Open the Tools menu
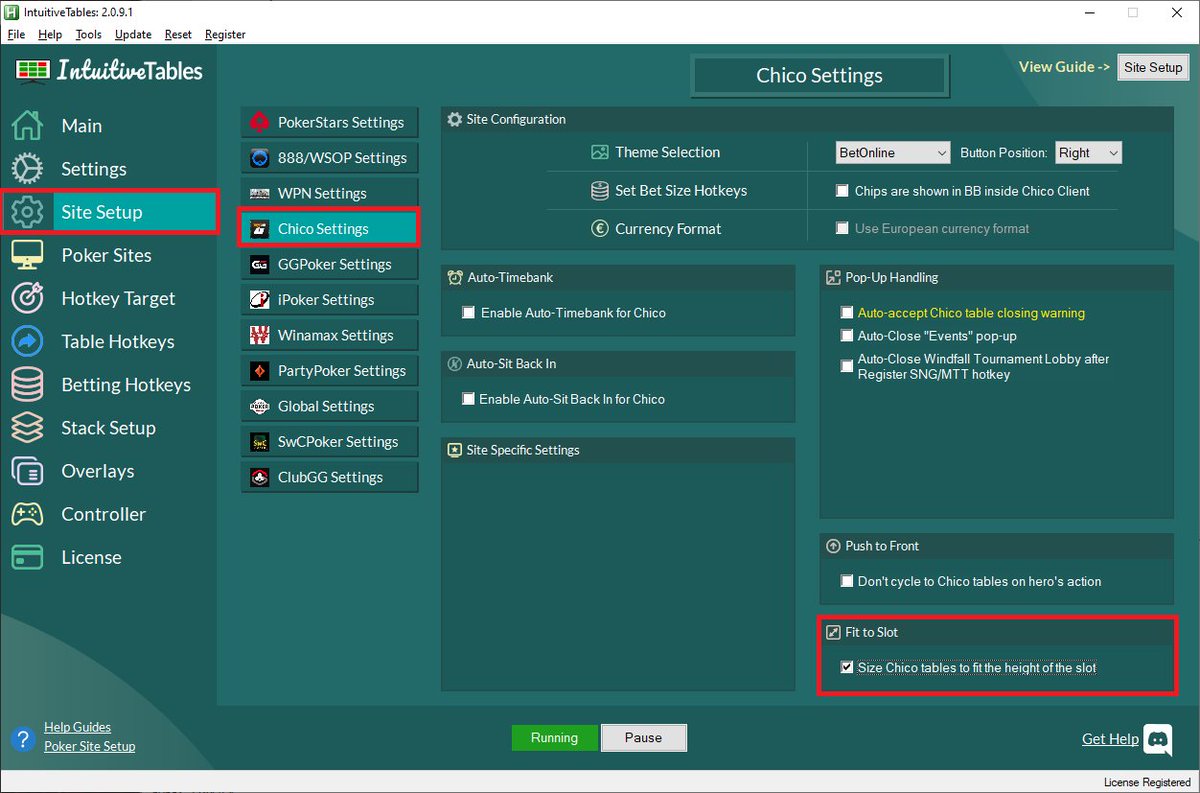 (x=88, y=34)
